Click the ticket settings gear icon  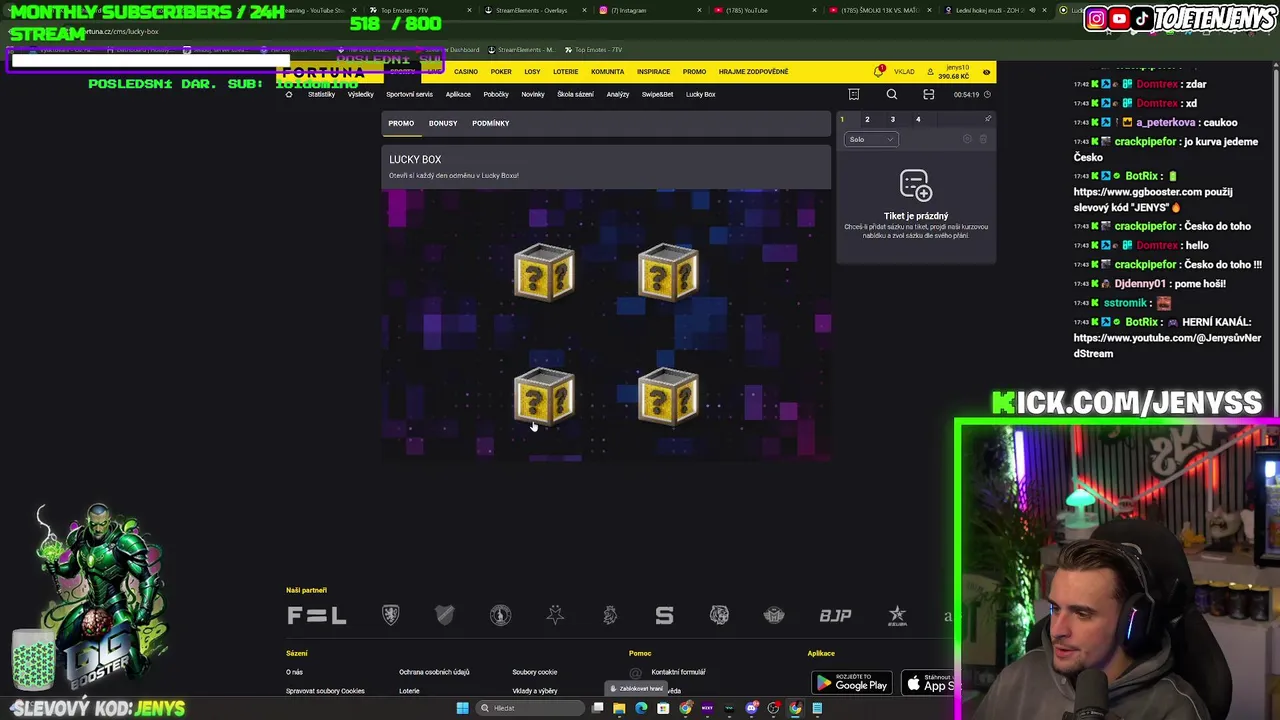[967, 139]
